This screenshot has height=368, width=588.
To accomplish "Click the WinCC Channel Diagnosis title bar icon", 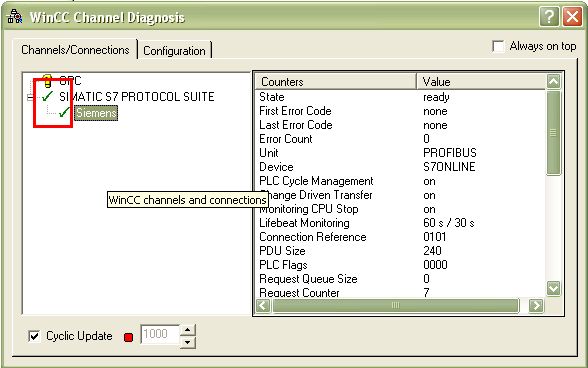I will pyautogui.click(x=15, y=17).
